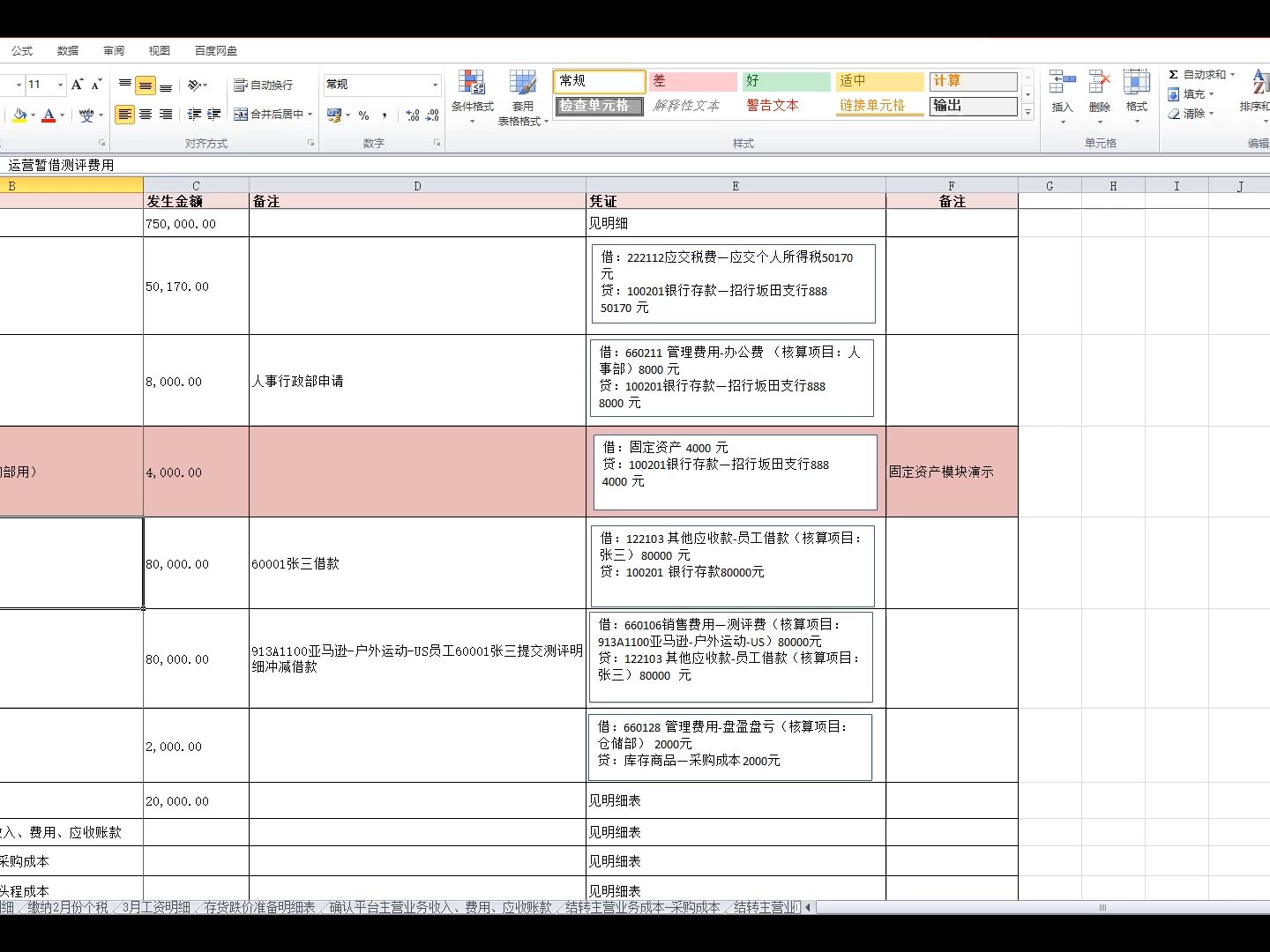Apply the 警告文本 cell style
1270x952 pixels.
(x=787, y=106)
